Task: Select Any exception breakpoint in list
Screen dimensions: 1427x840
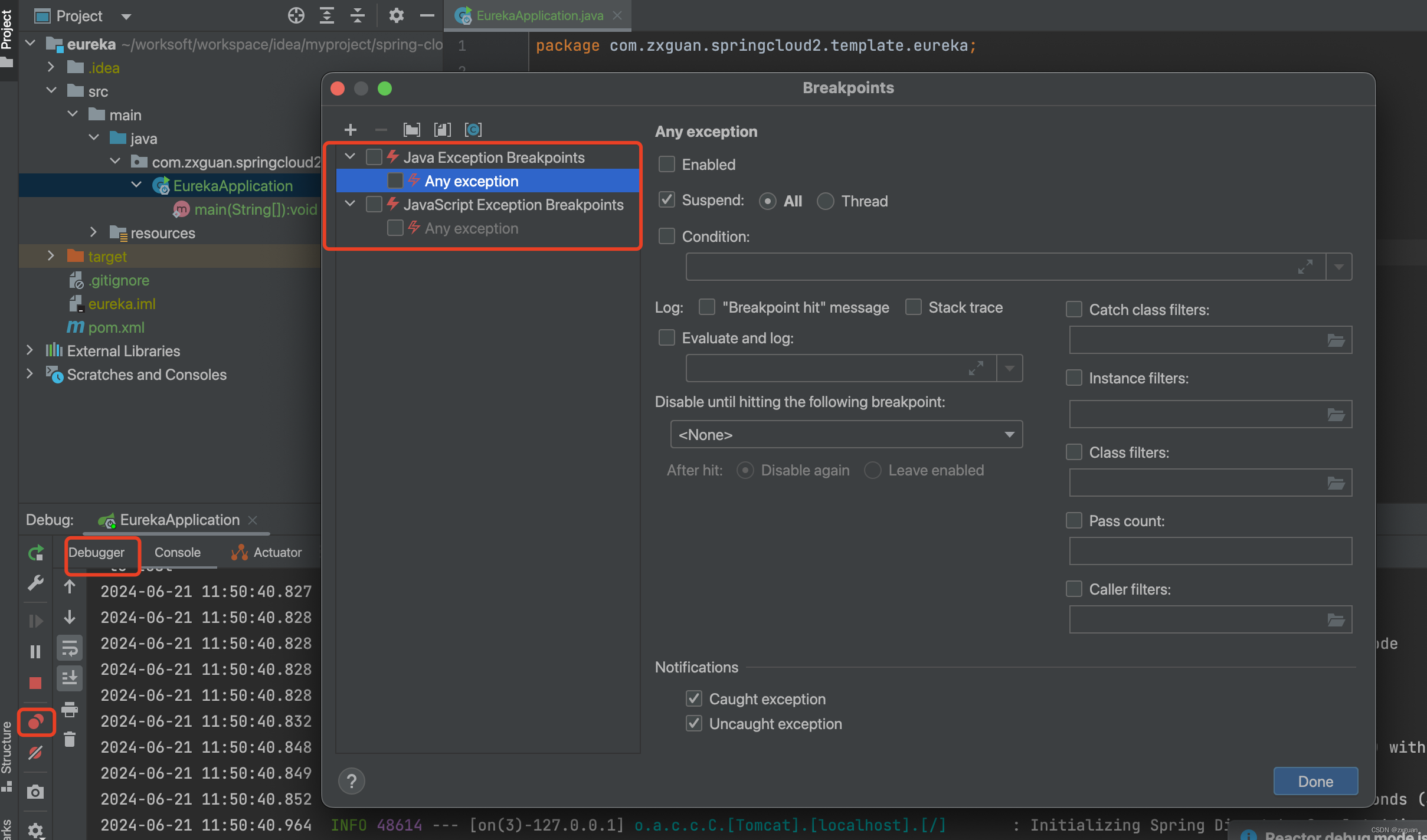Action: [x=472, y=181]
